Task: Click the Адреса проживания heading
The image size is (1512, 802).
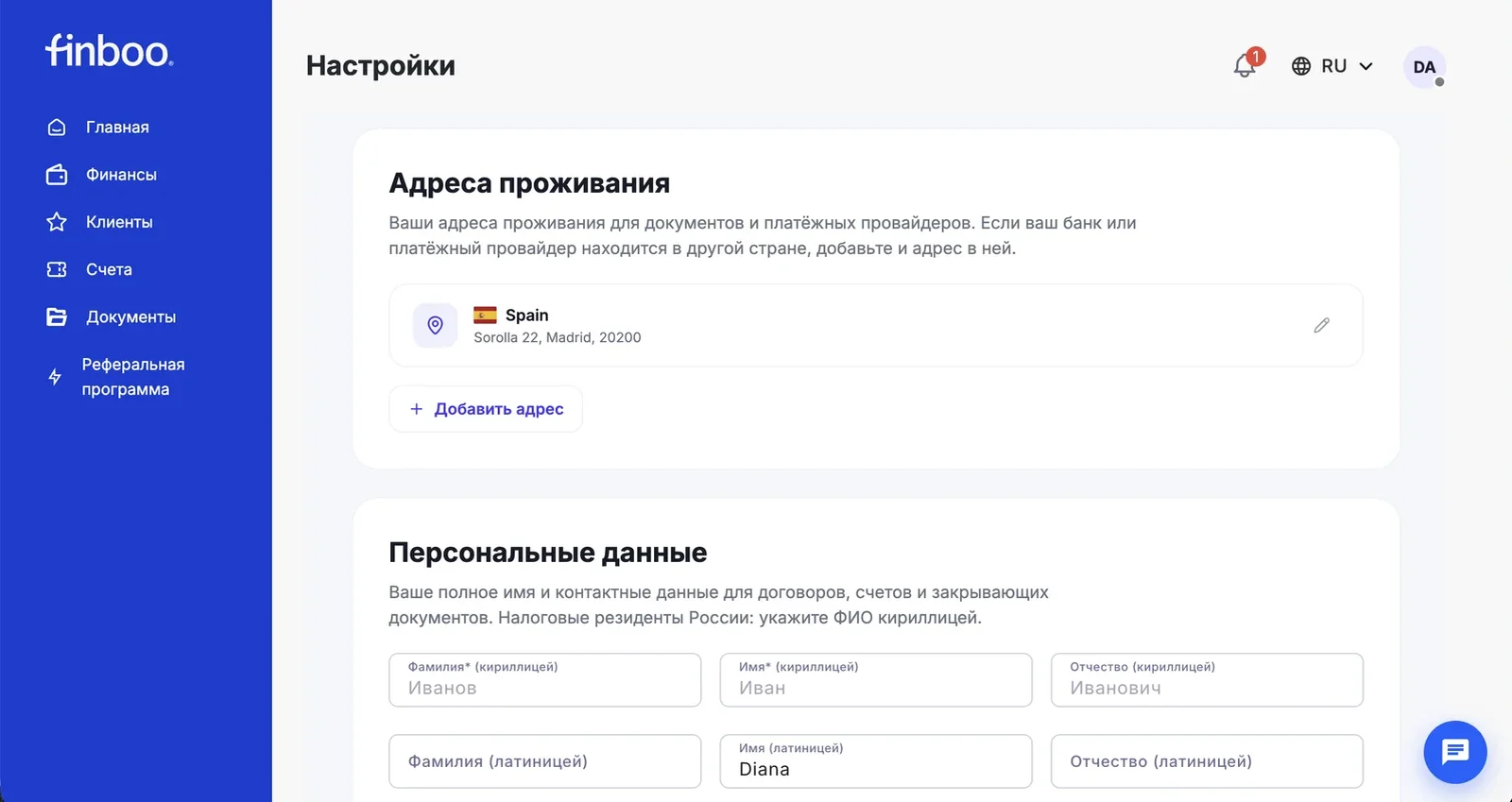Action: (529, 183)
